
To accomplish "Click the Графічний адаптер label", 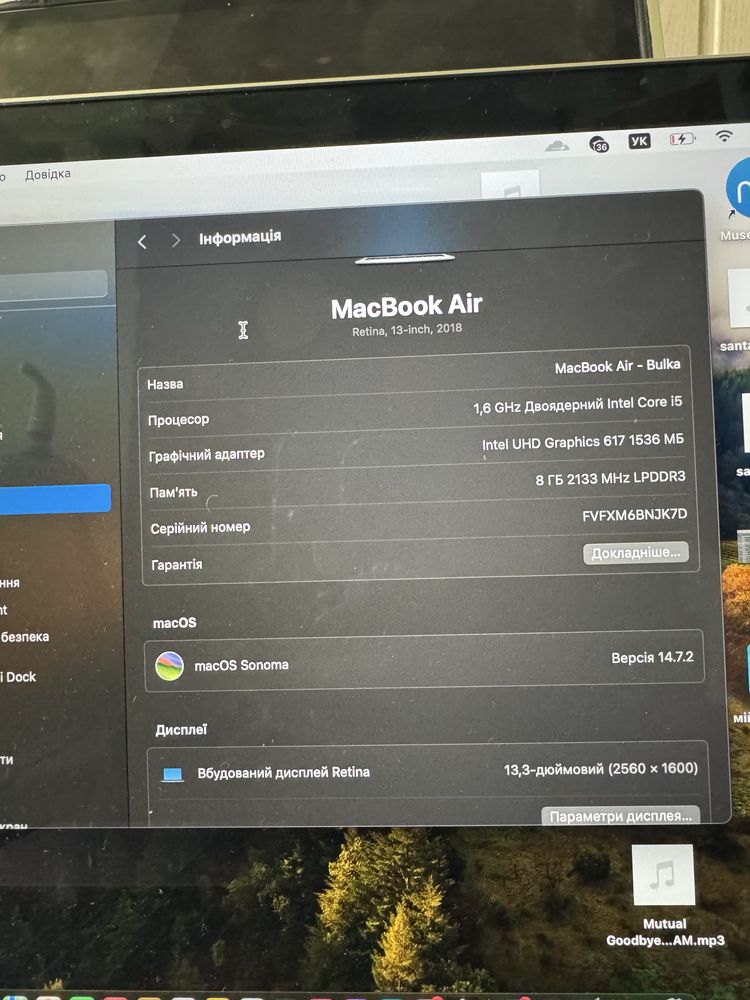I will tap(207, 455).
